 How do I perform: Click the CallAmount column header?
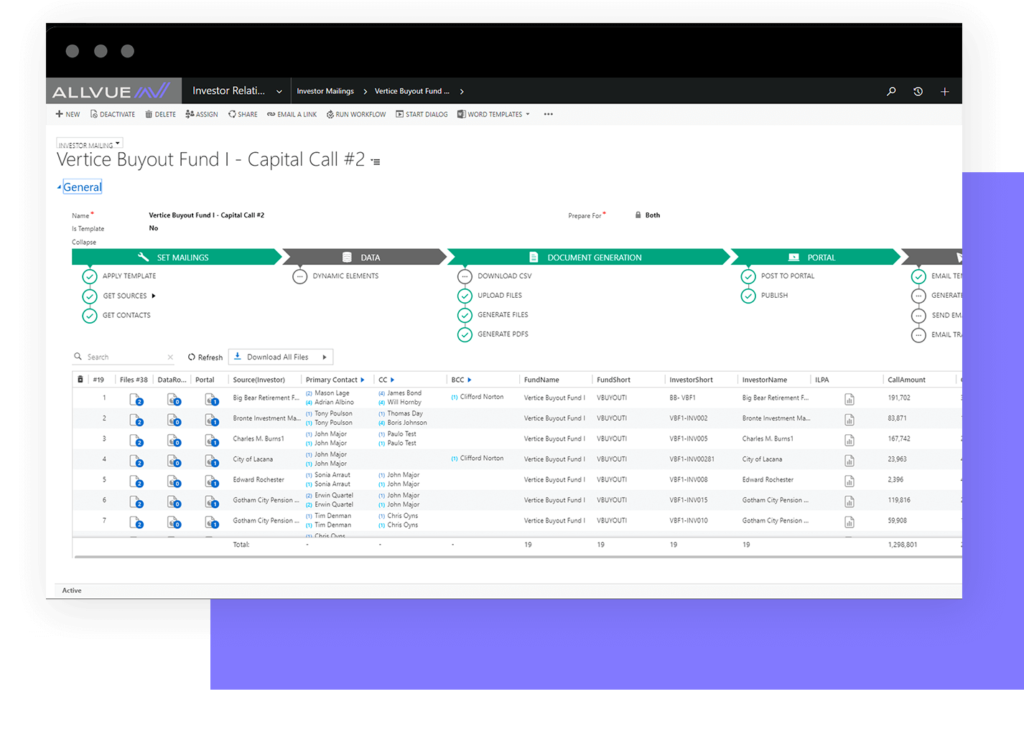[906, 380]
